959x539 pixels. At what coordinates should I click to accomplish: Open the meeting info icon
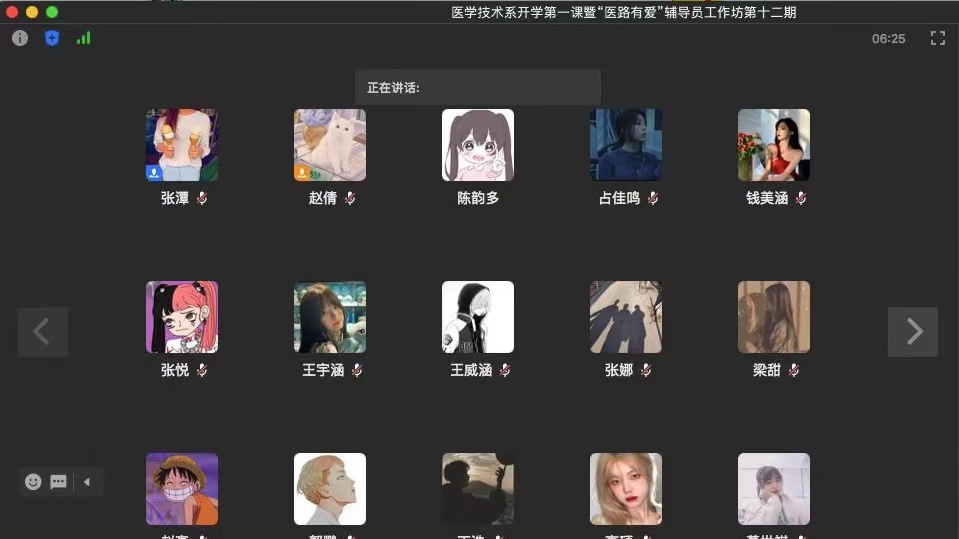pos(20,38)
